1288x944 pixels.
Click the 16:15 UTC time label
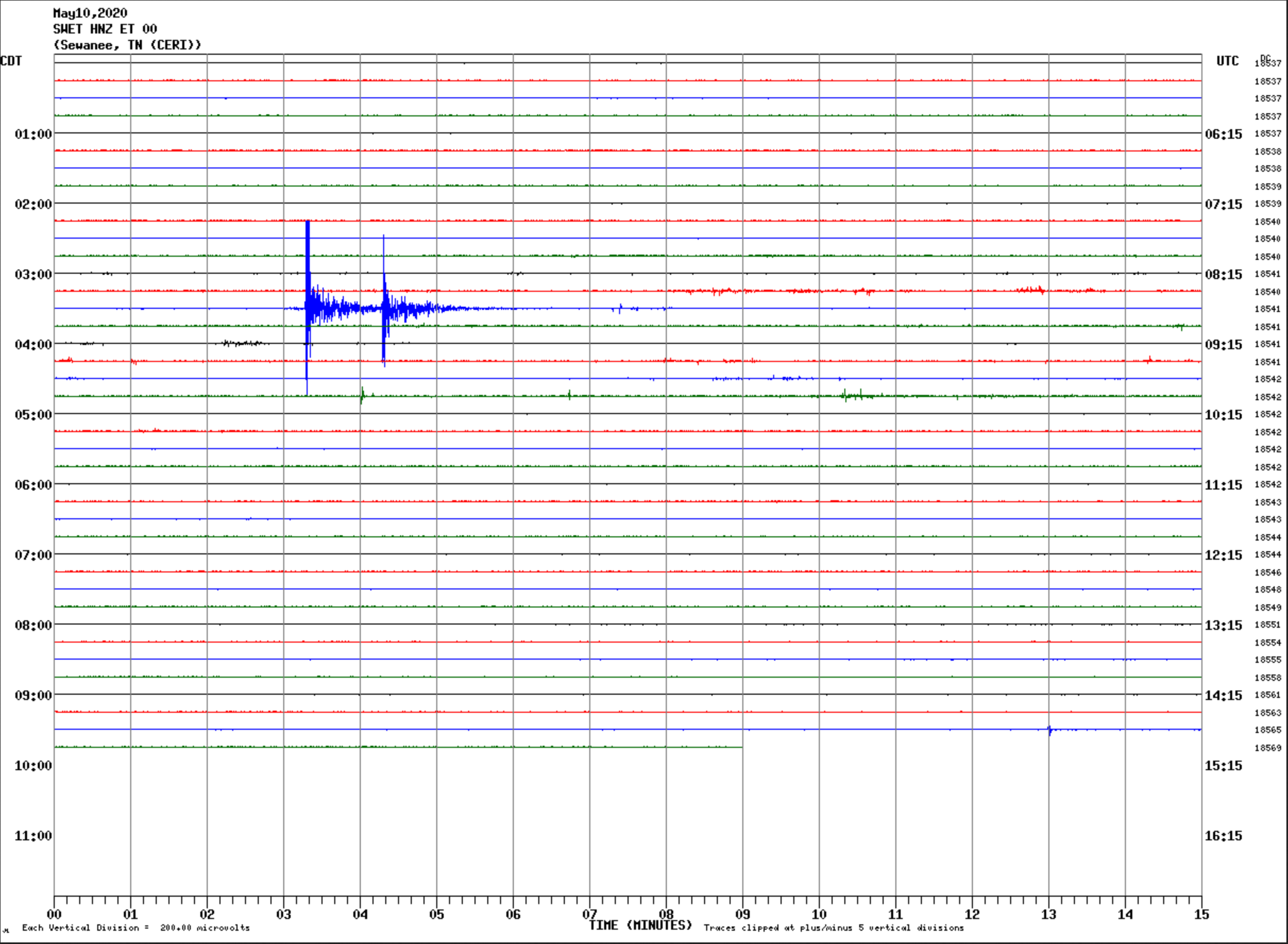[x=1224, y=836]
